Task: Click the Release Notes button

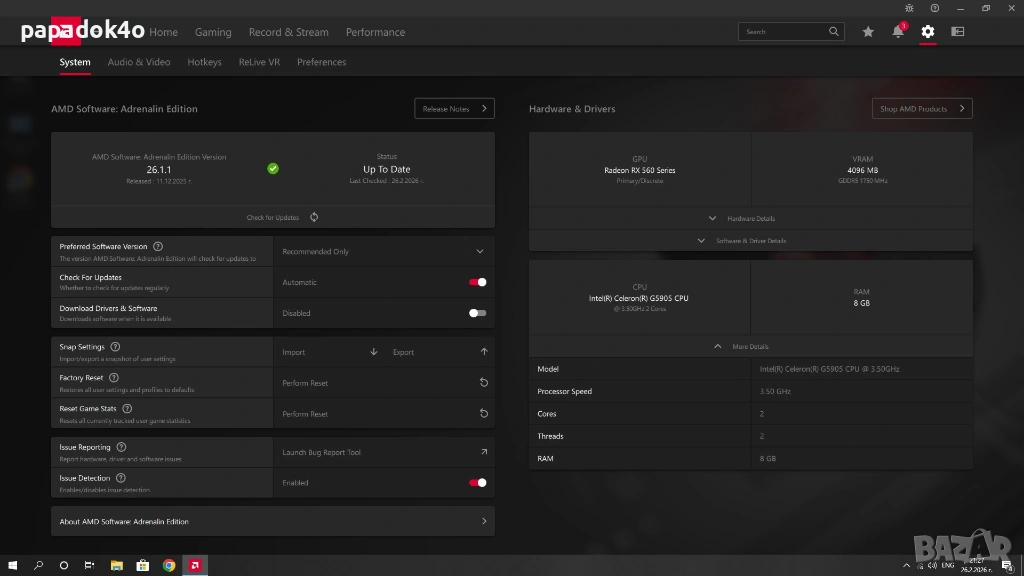Action: 454,109
